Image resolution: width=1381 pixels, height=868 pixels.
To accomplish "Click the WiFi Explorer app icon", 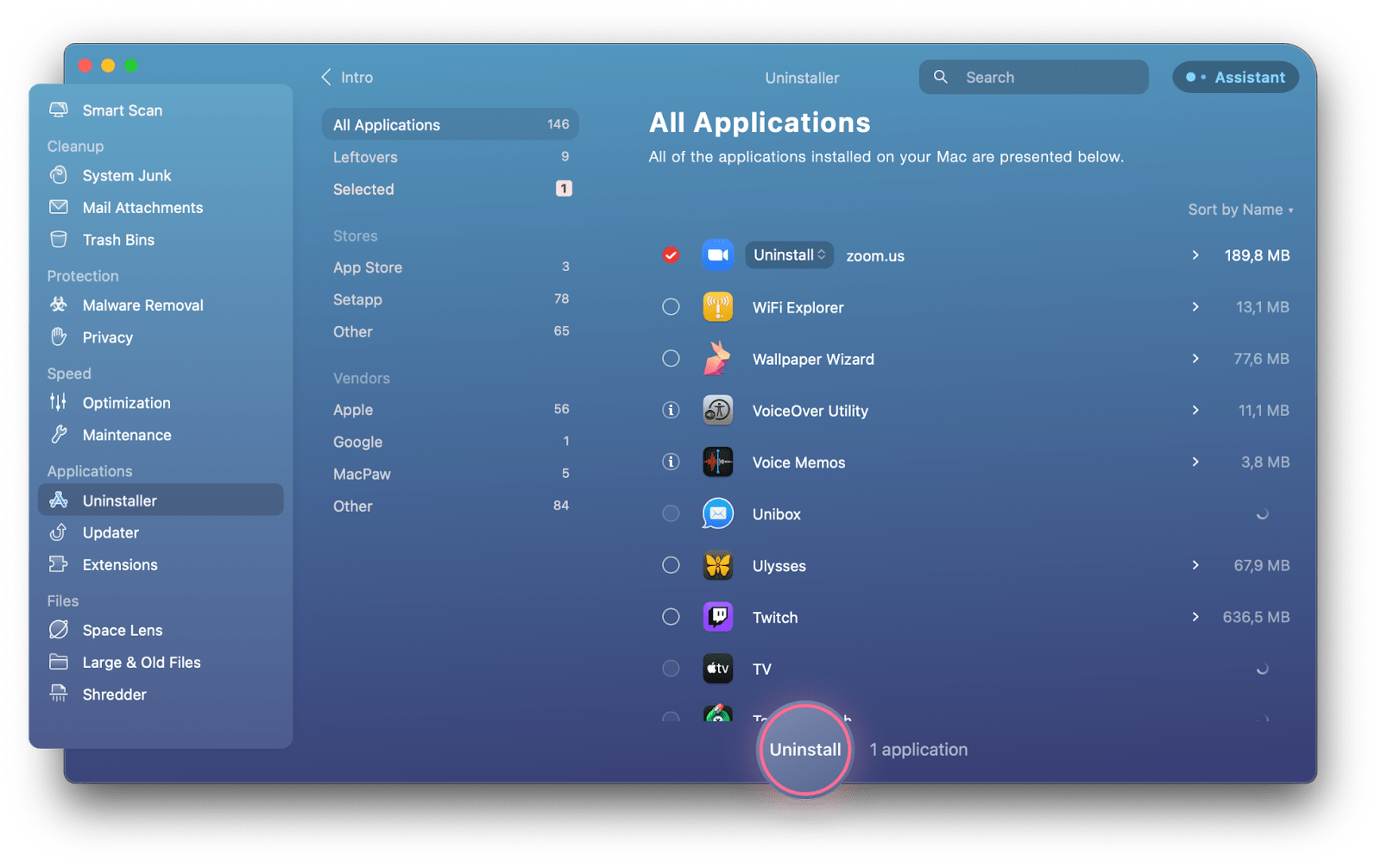I will coord(717,306).
